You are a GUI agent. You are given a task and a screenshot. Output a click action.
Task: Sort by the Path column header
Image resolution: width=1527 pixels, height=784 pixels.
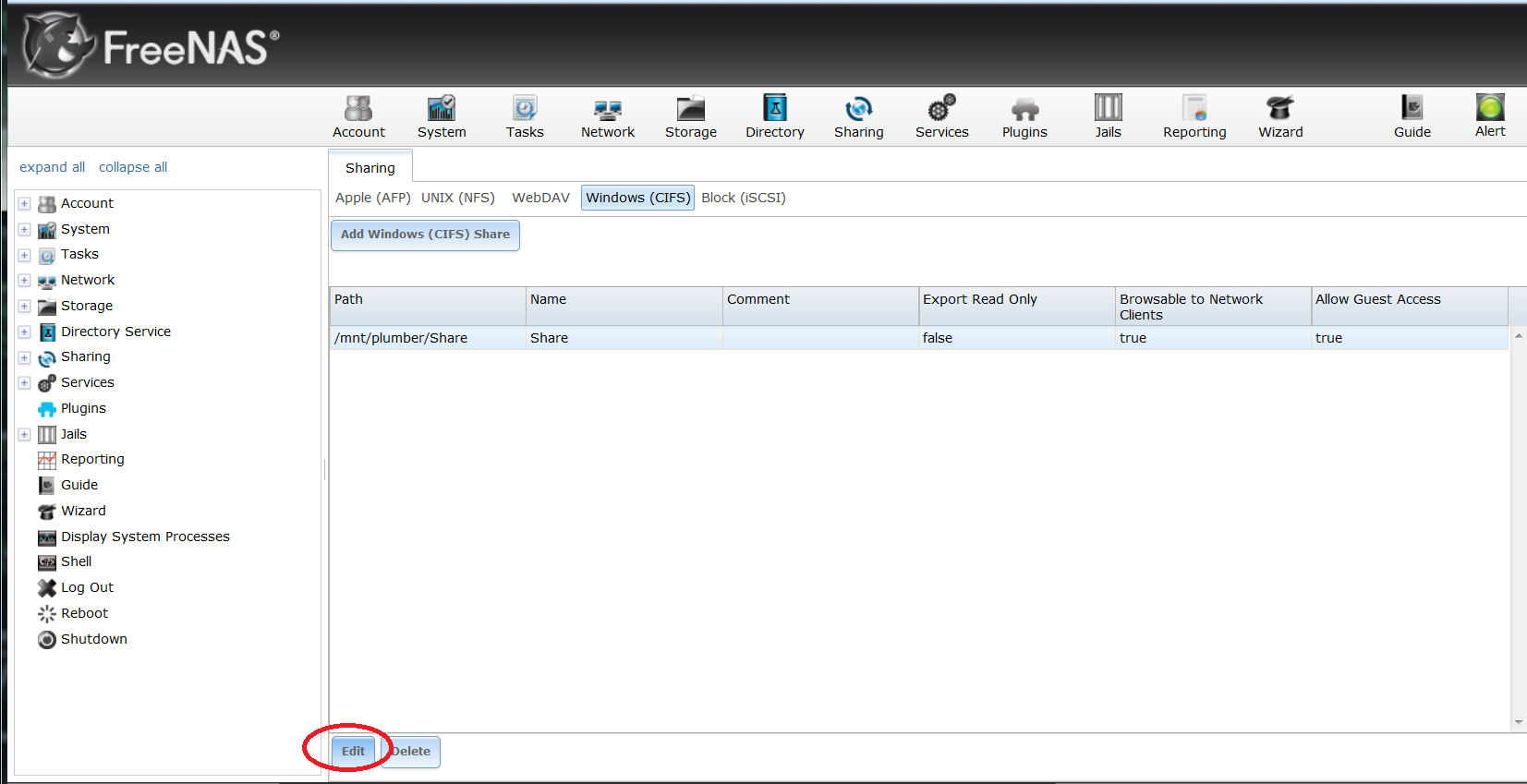click(x=428, y=307)
